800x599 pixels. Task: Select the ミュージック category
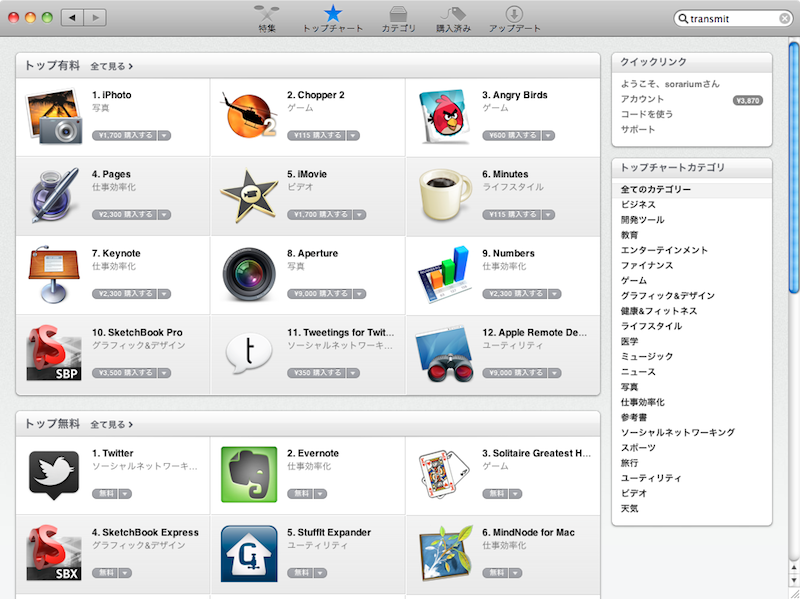click(646, 357)
